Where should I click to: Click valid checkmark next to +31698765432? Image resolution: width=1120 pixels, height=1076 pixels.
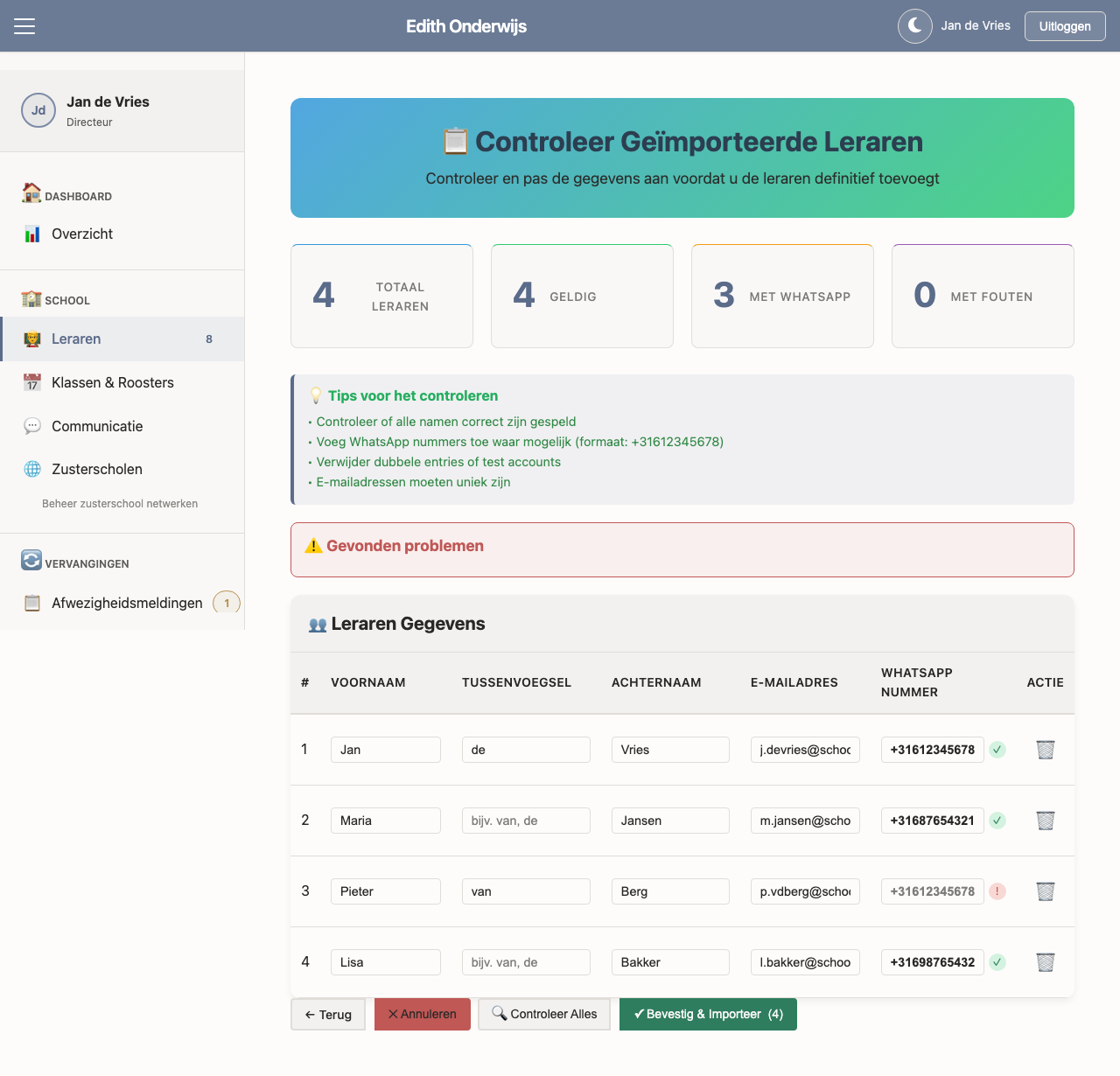tap(997, 962)
